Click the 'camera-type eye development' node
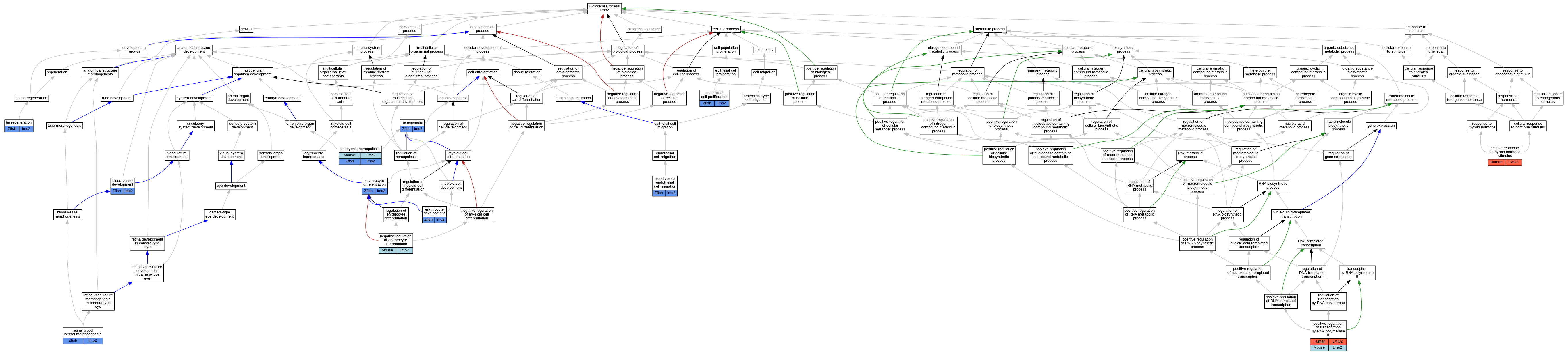This screenshot has height=354, width=1568. [x=219, y=214]
